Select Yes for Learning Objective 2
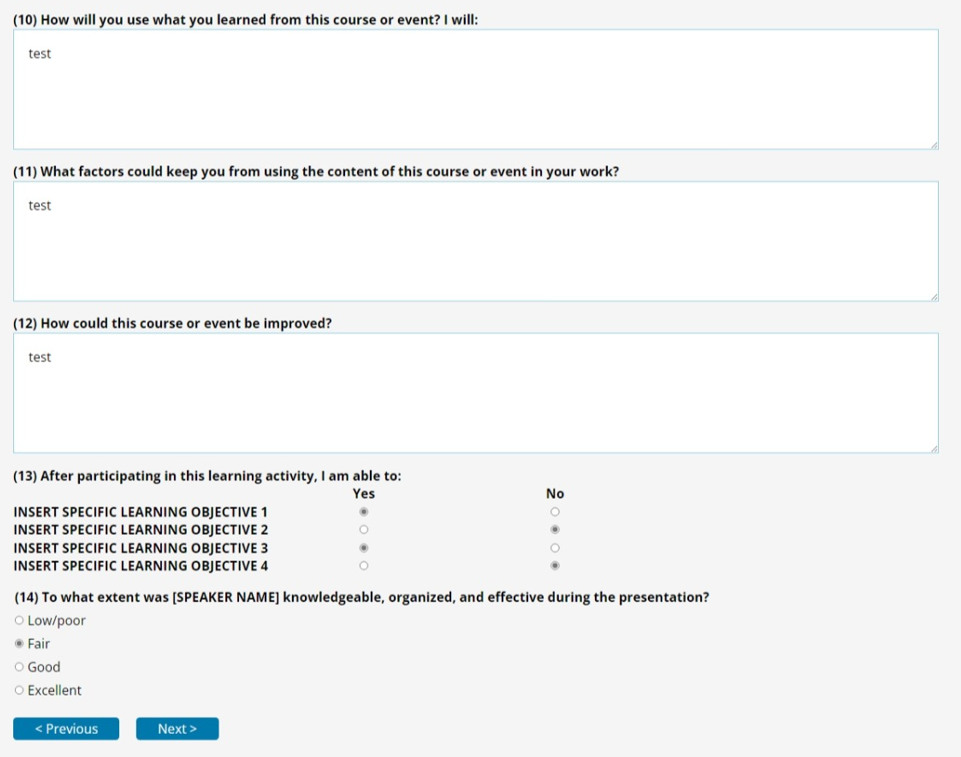The image size is (961, 757). 364,530
